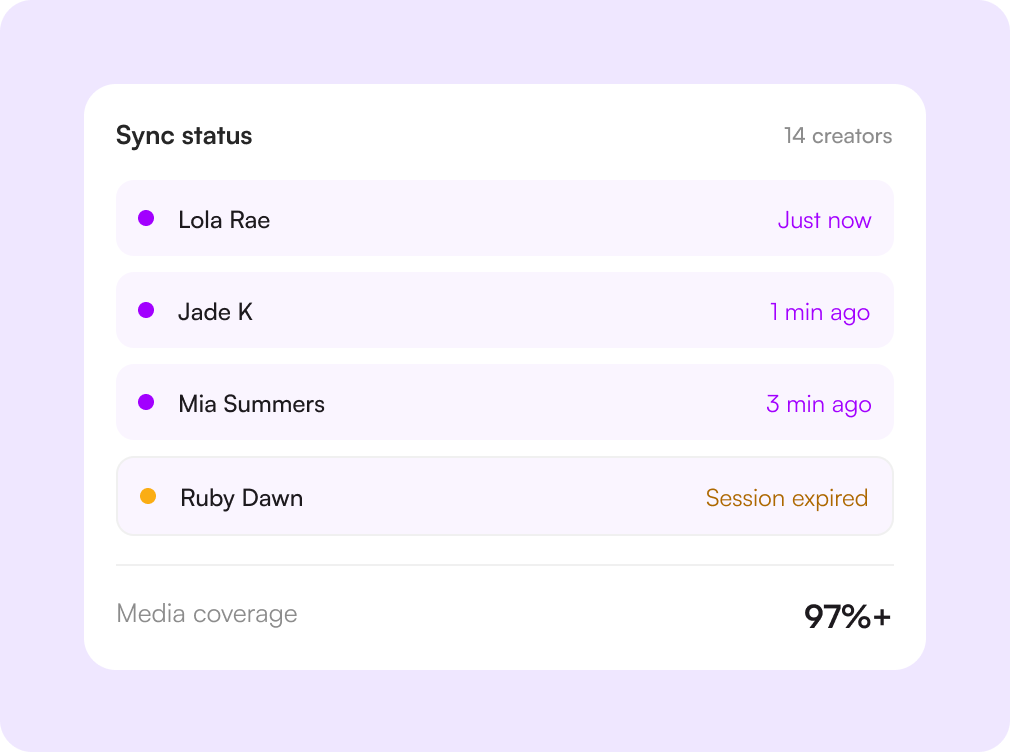Screen dimensions: 1010x752
Task: Open the Jade K creator row
Action: [x=504, y=311]
